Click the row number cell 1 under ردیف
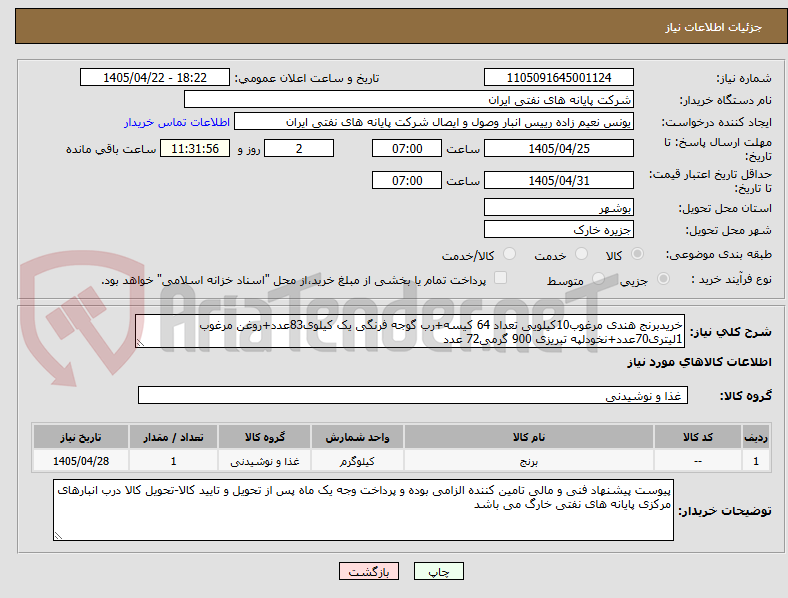The image size is (788, 598). point(756,461)
